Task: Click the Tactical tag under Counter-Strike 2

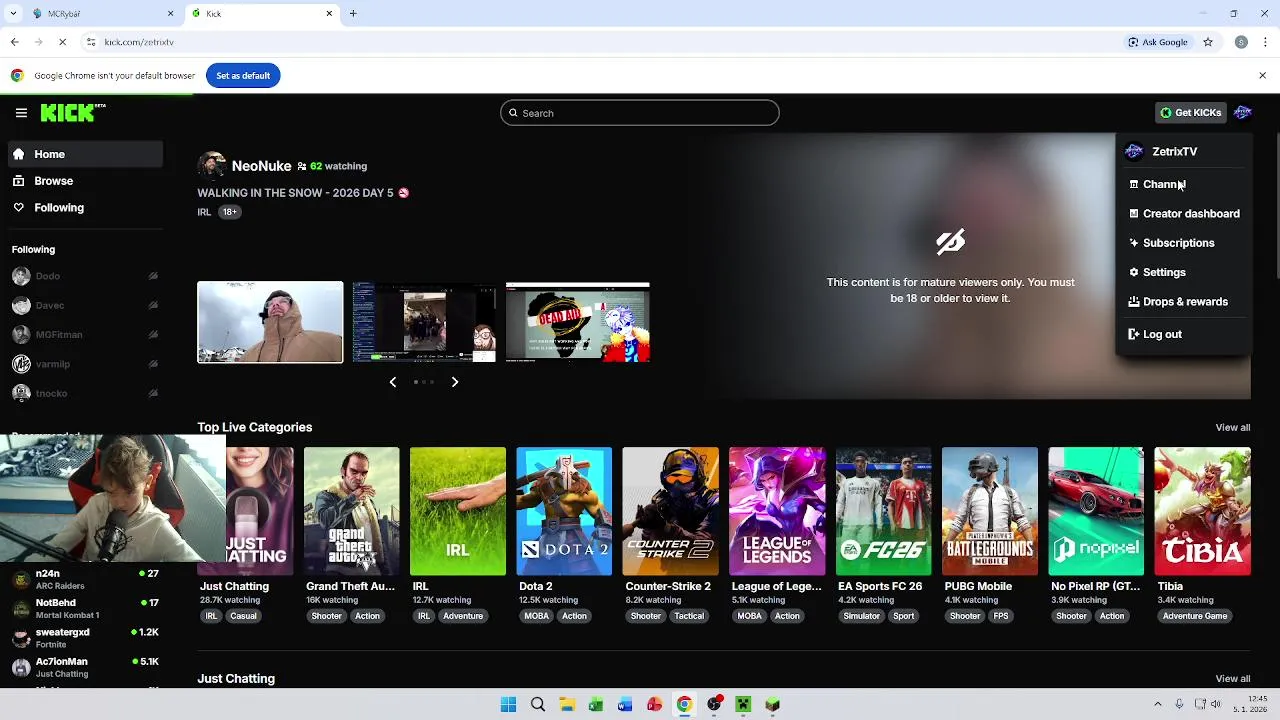Action: [x=689, y=616]
